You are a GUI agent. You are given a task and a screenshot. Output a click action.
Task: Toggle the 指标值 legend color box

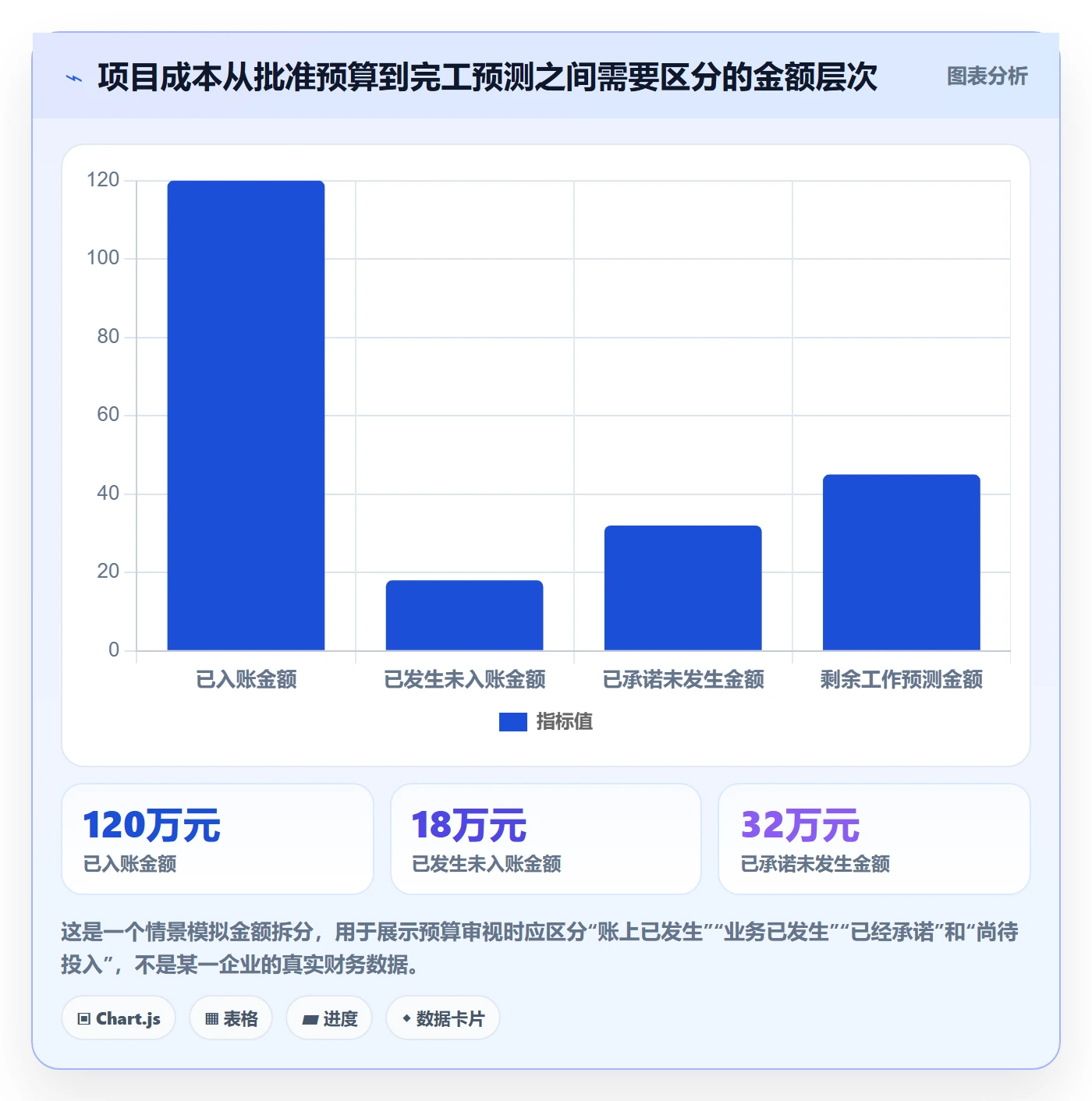coord(512,722)
